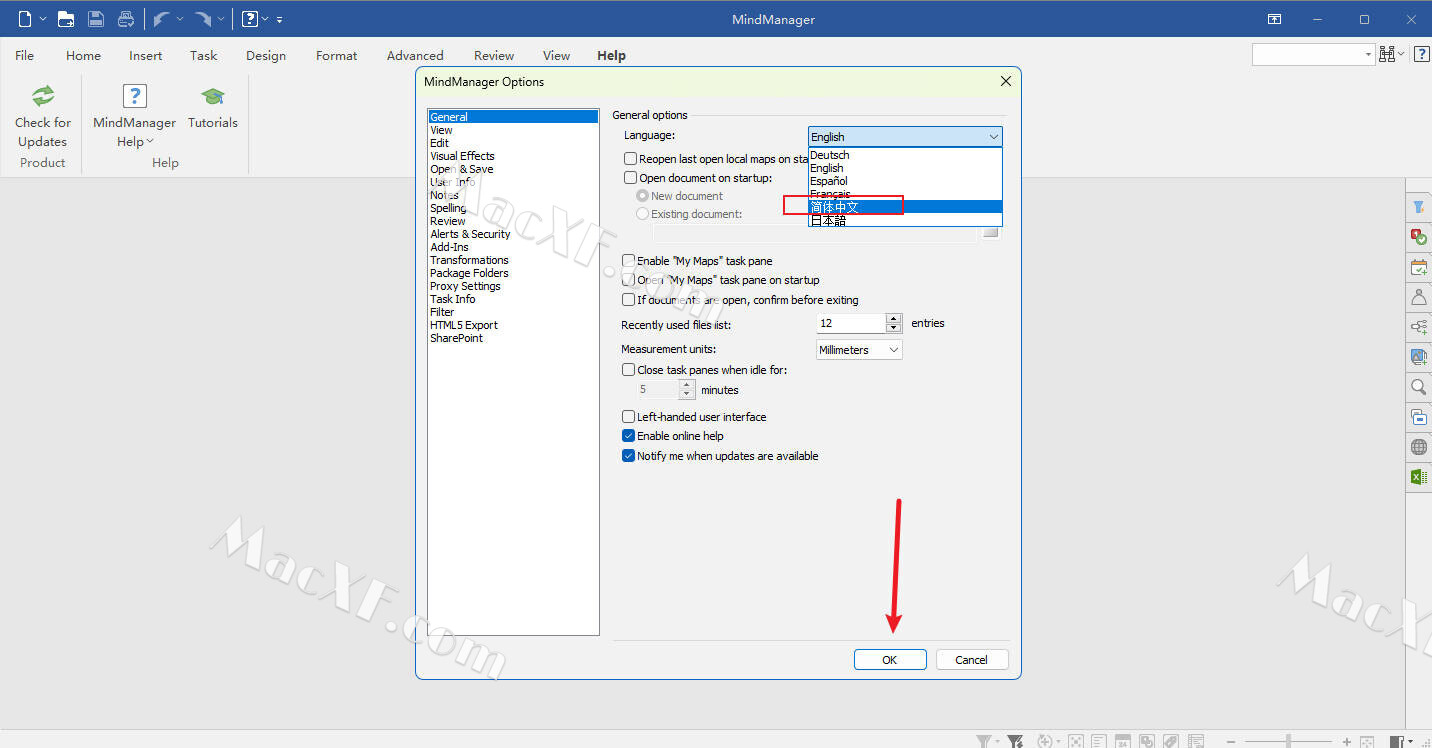Click the Open folder icon in quick access toolbar
1432x748 pixels.
click(66, 18)
